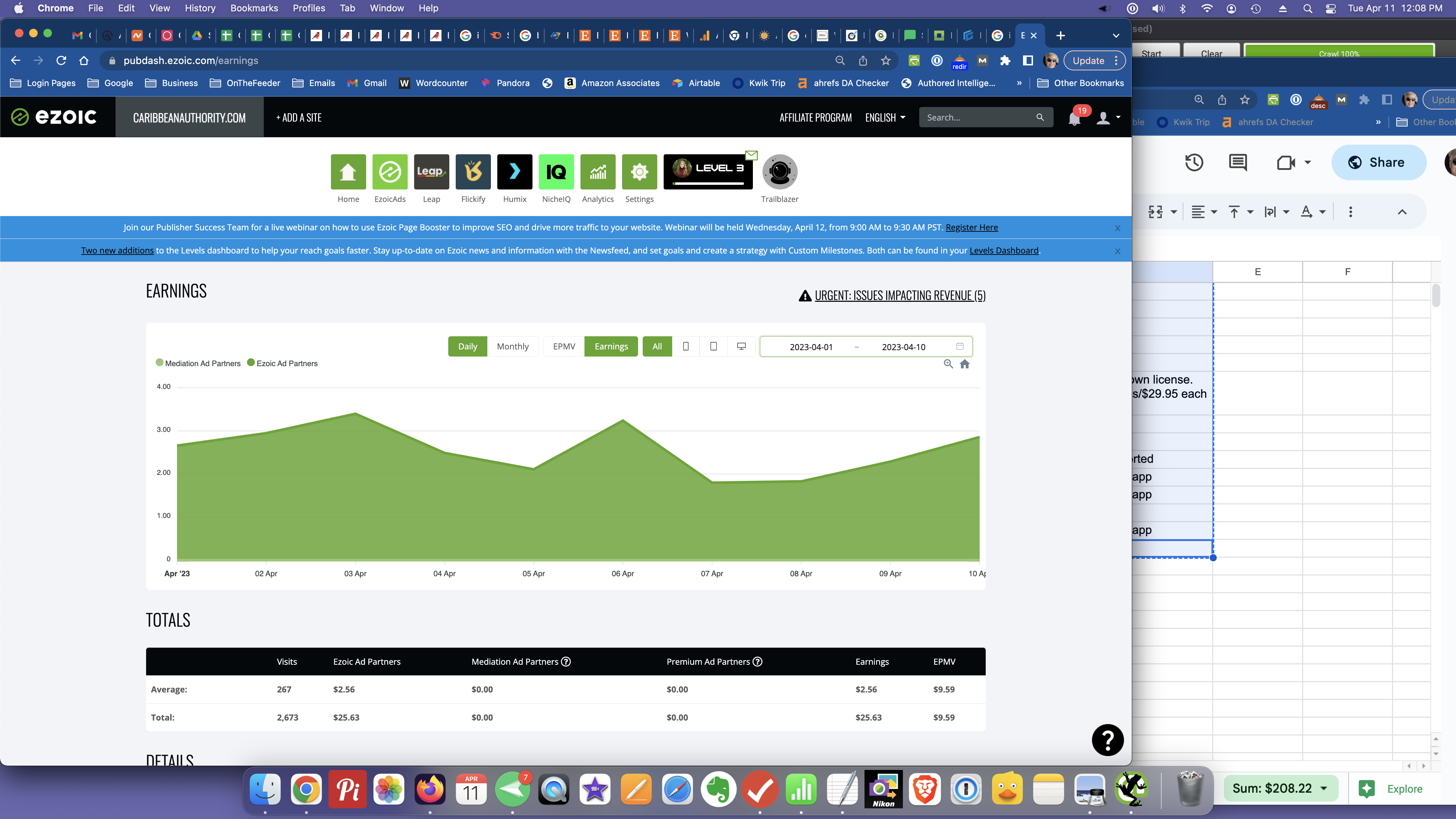Switch chart to Daily view
The height and width of the screenshot is (819, 1456).
[x=467, y=347]
